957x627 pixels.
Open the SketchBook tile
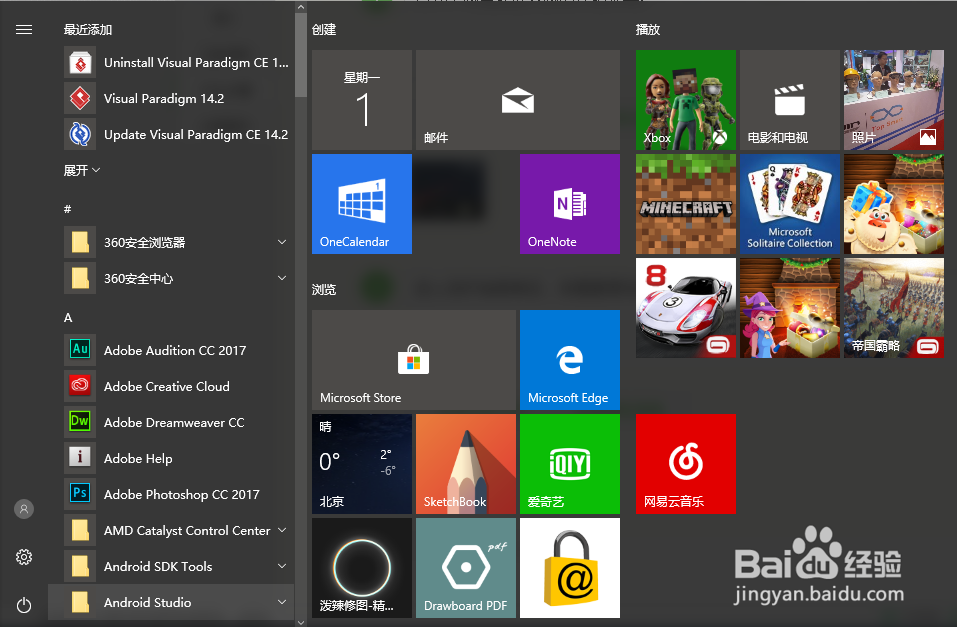point(466,464)
